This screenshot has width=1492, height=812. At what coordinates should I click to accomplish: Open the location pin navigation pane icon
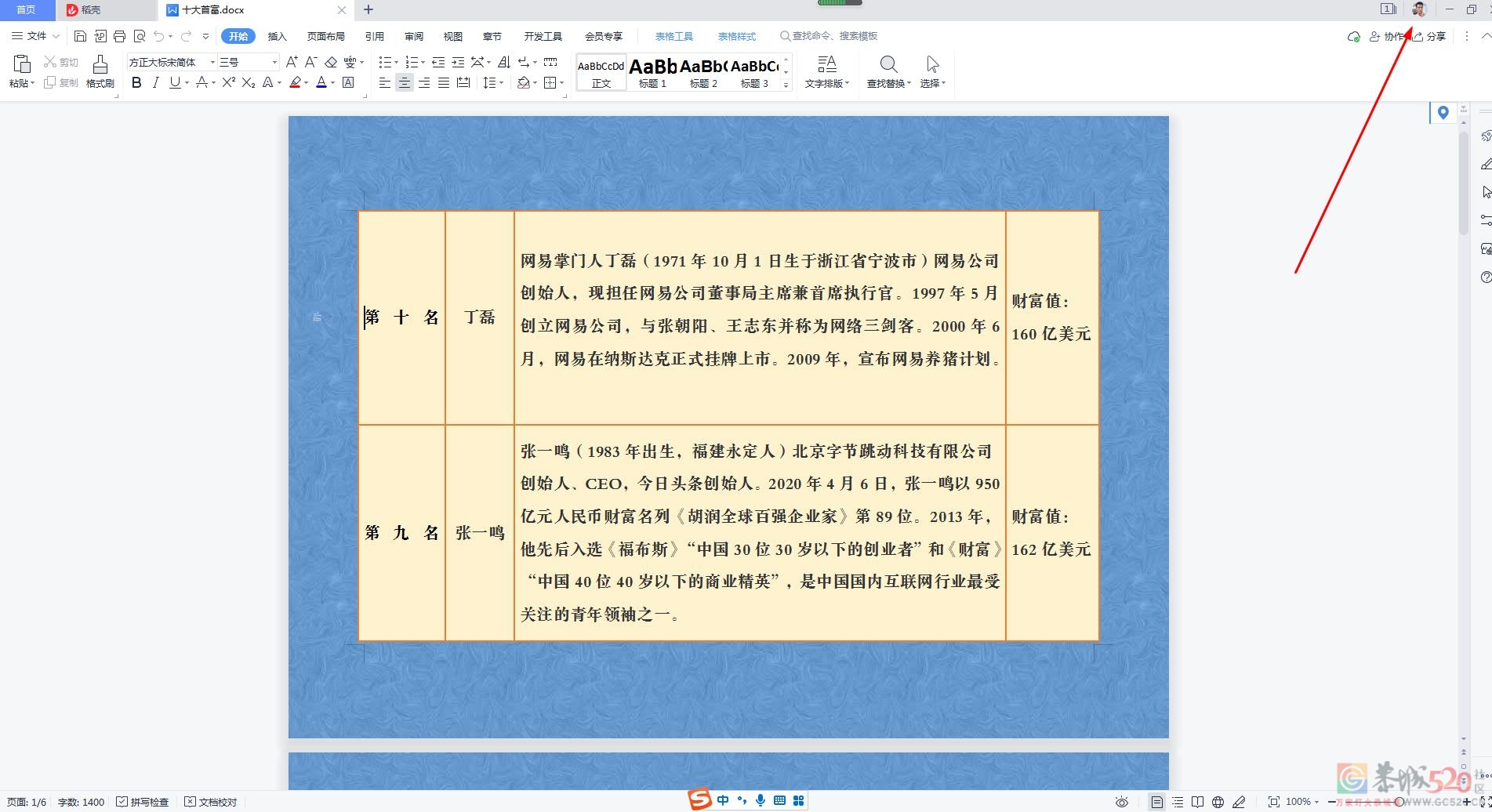[1443, 113]
